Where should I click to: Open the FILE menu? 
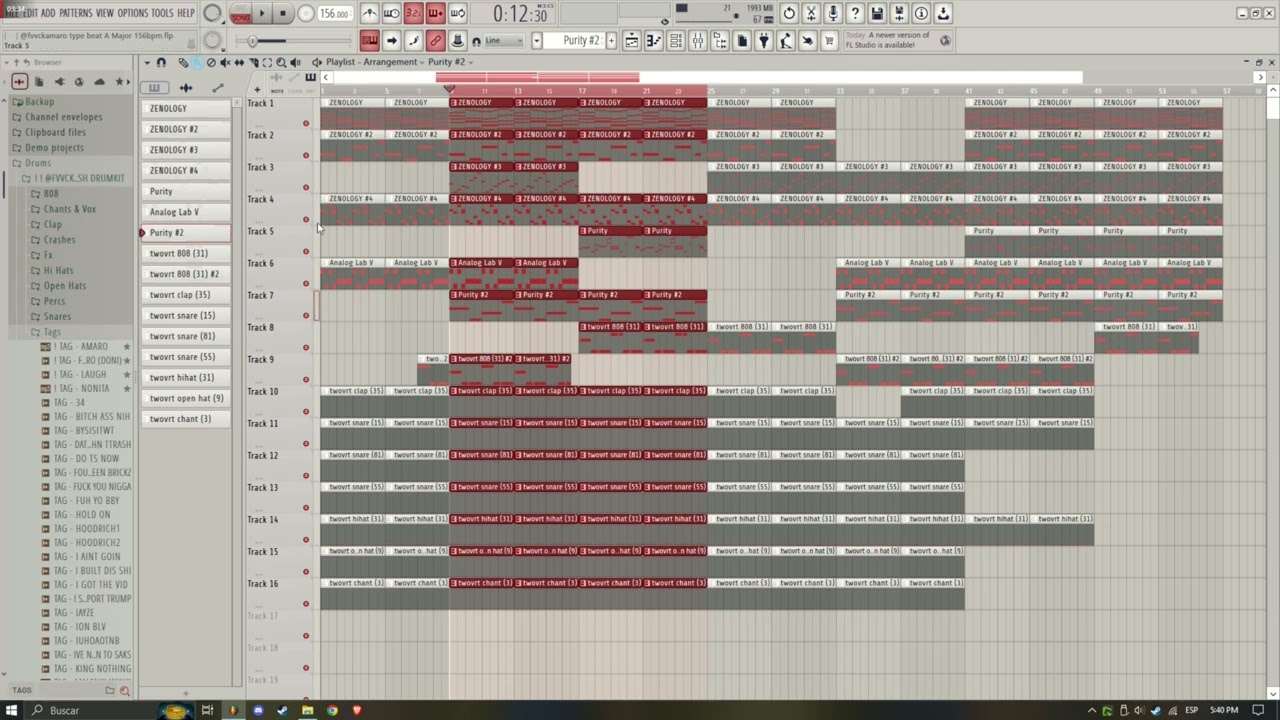tap(12, 13)
